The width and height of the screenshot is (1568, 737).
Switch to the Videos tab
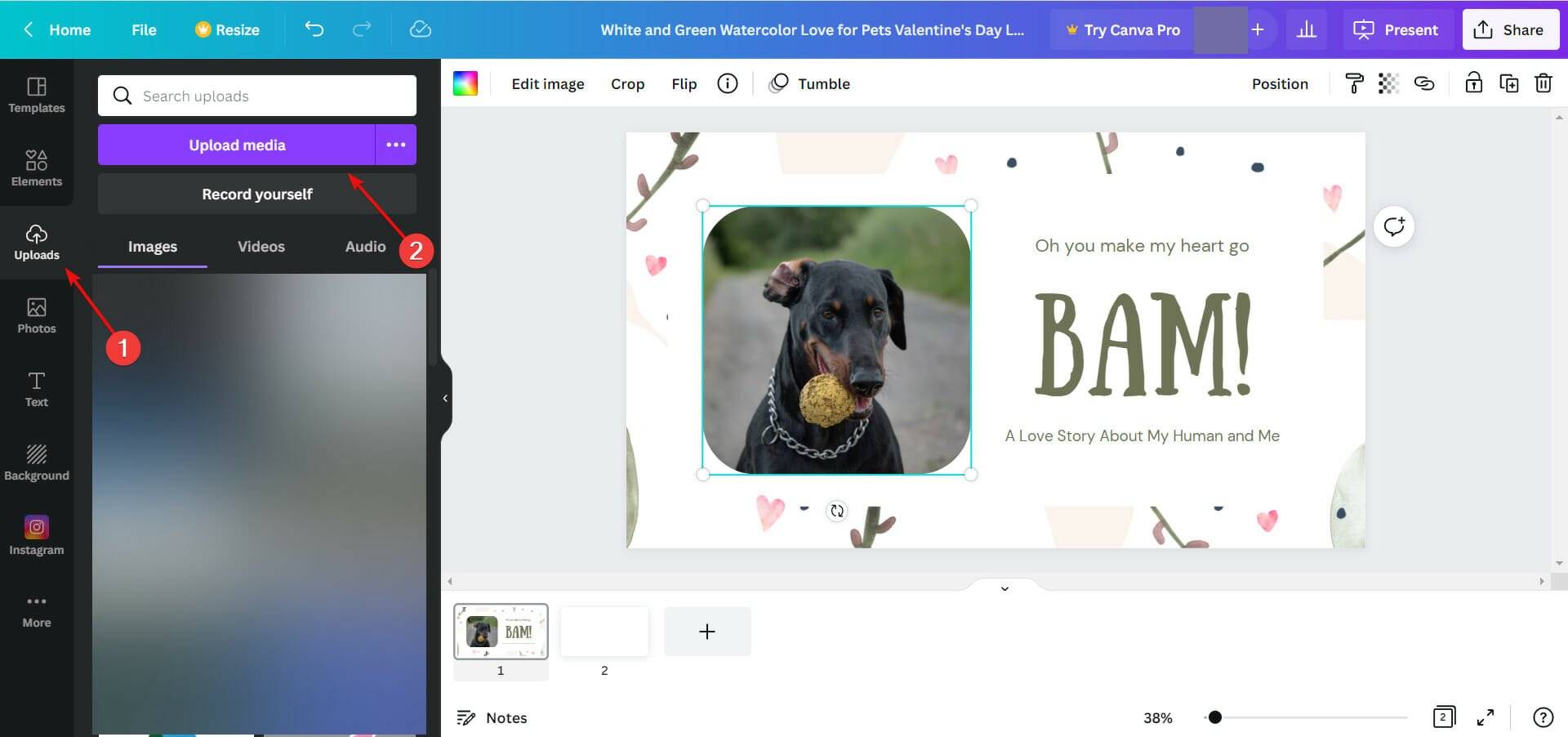coord(260,246)
